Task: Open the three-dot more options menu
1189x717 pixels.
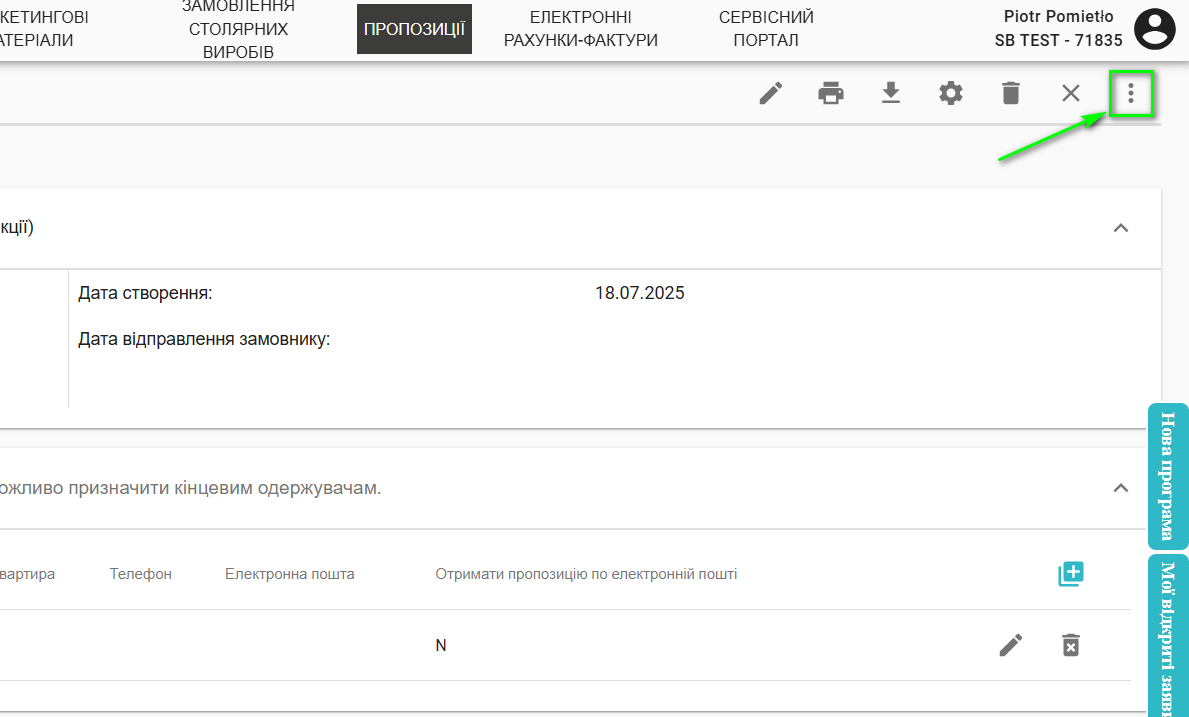Action: tap(1131, 93)
